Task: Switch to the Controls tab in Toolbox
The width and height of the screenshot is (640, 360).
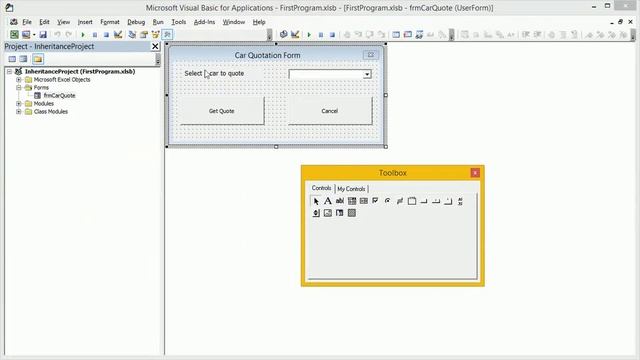Action: click(x=321, y=188)
